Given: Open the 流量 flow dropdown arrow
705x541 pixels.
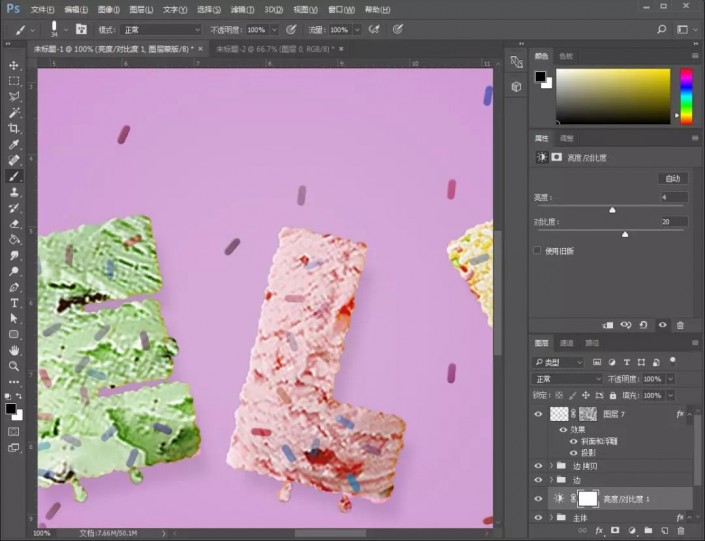Looking at the screenshot, I should coord(357,30).
